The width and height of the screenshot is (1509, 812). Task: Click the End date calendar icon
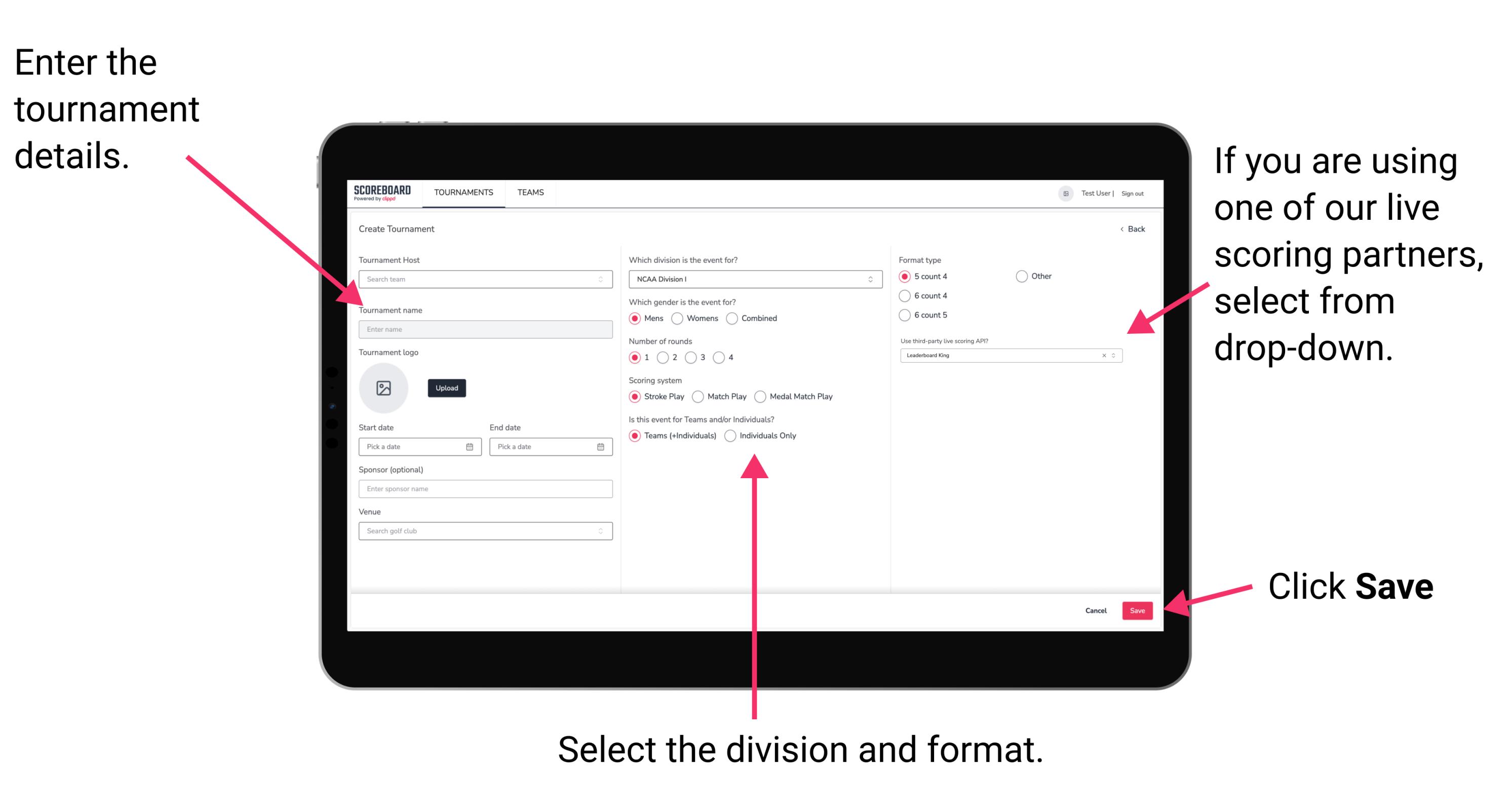(x=601, y=447)
